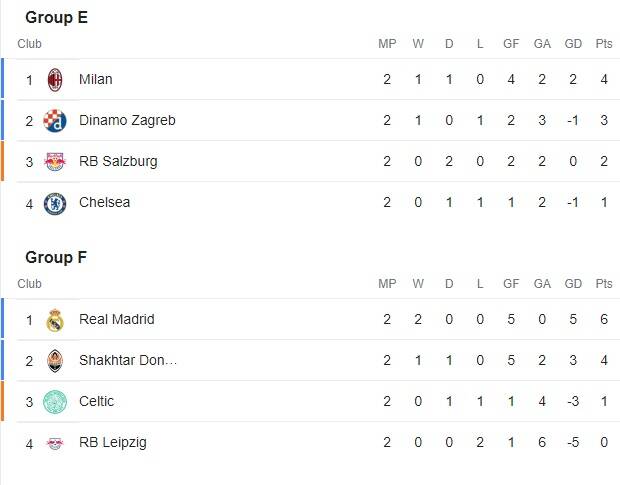
Task: Click the GD column header in Group F
Action: (x=573, y=284)
